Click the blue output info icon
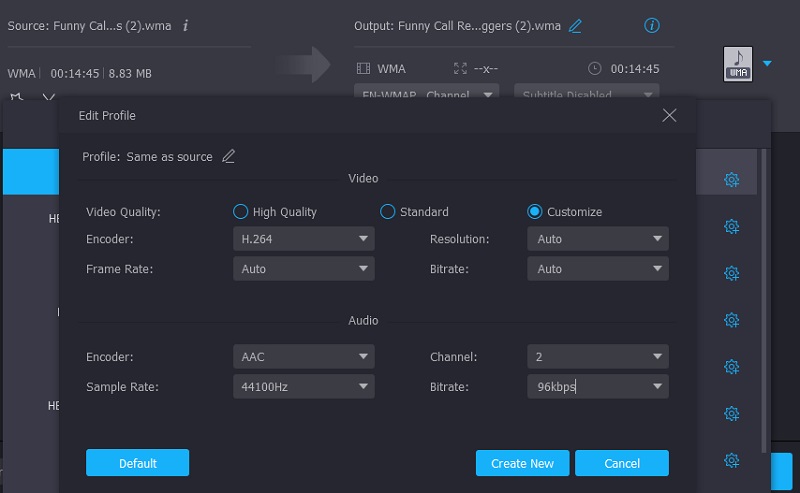Image resolution: width=800 pixels, height=493 pixels. click(652, 25)
